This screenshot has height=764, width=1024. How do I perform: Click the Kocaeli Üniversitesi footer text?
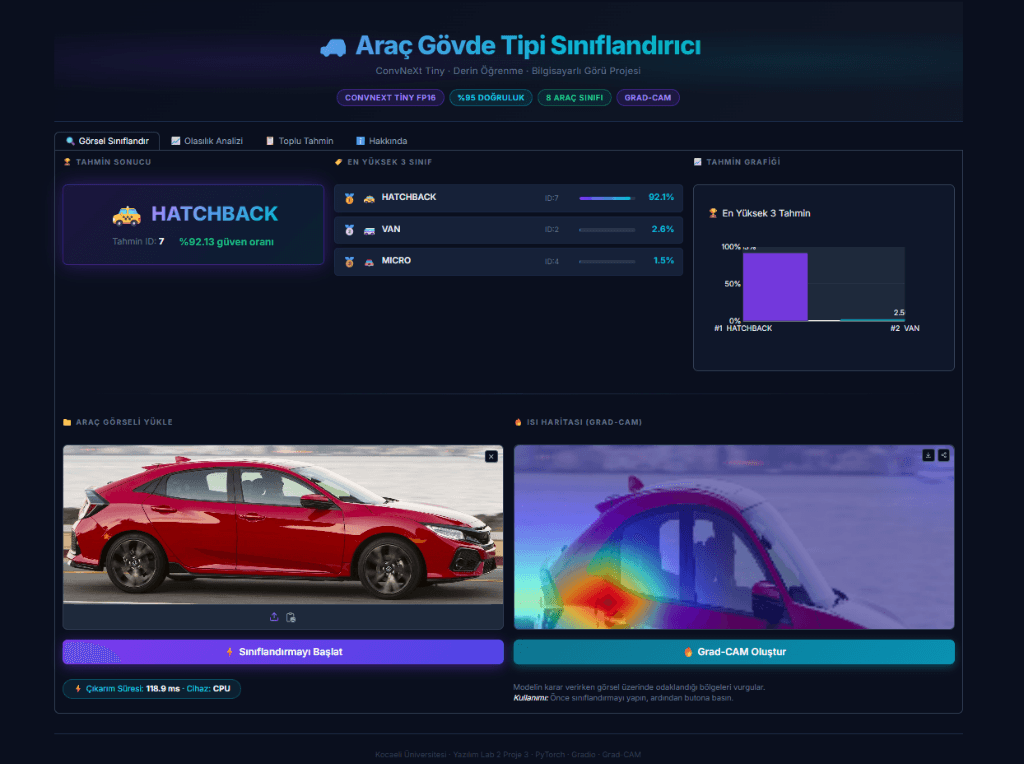508,754
